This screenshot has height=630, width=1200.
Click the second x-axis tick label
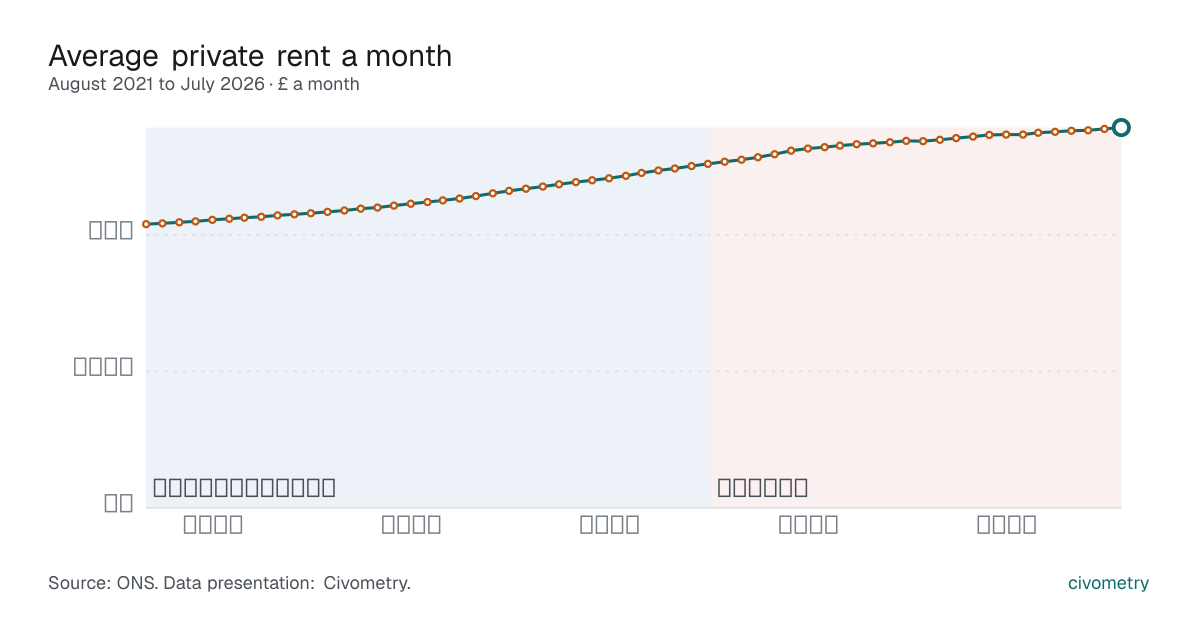tap(412, 525)
